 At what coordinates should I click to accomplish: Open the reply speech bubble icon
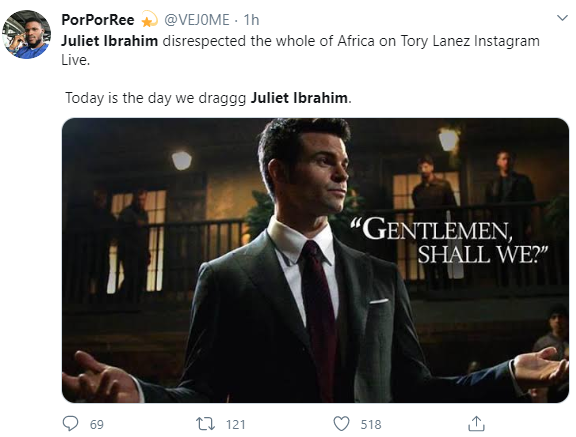(70, 423)
